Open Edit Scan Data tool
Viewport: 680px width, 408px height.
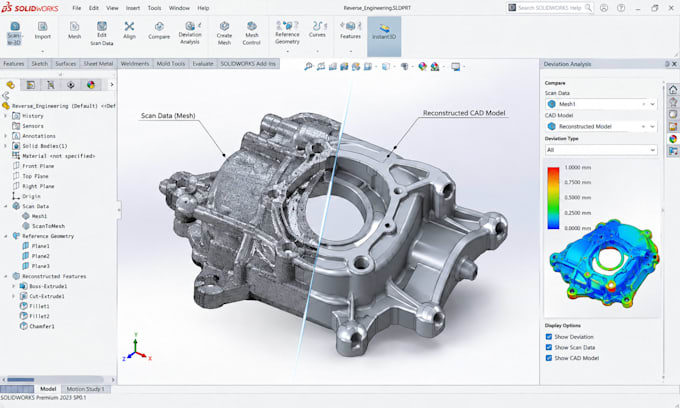coord(102,33)
